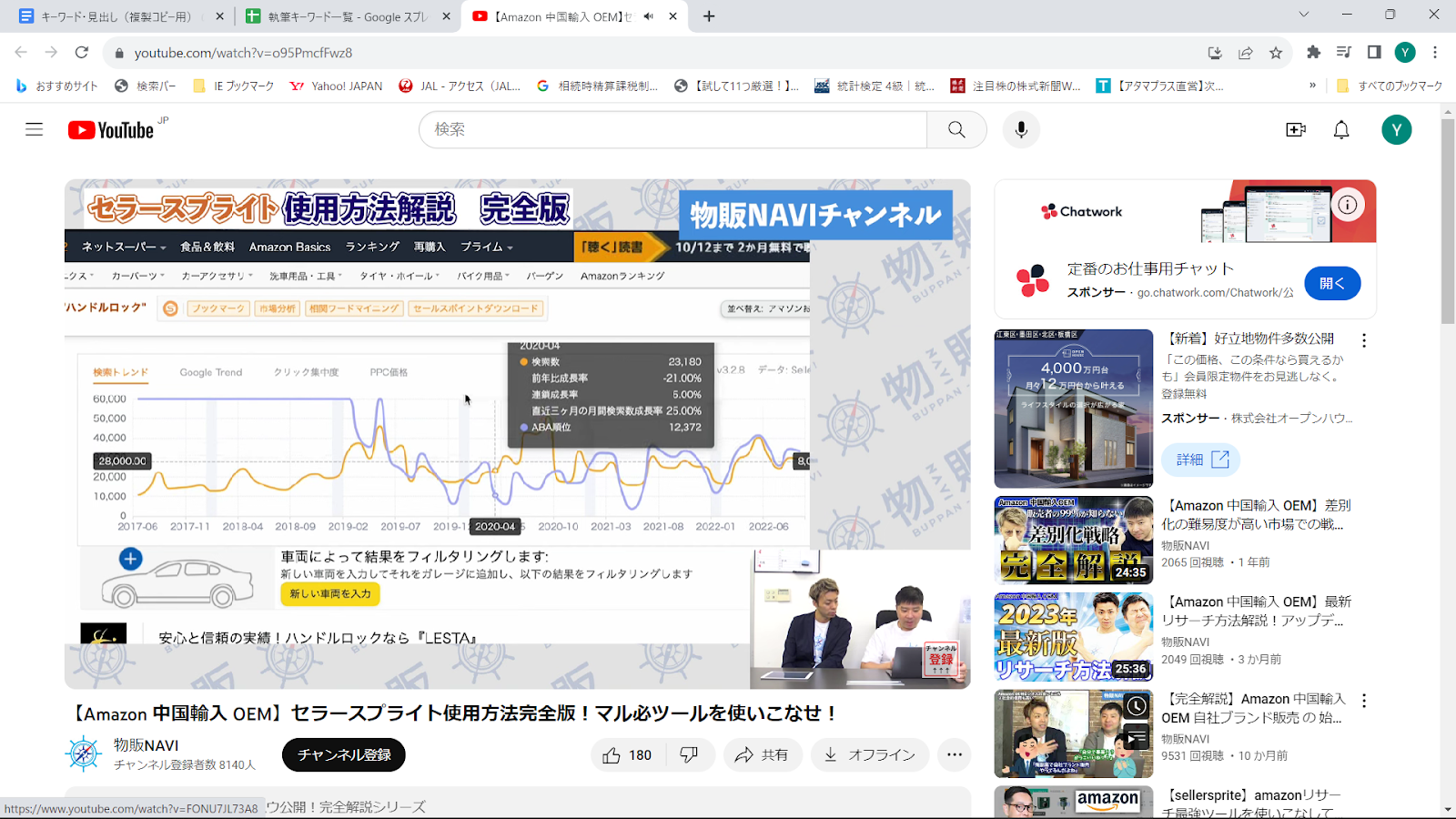Share the video via 共有 button
The image size is (1456, 819).
(763, 755)
